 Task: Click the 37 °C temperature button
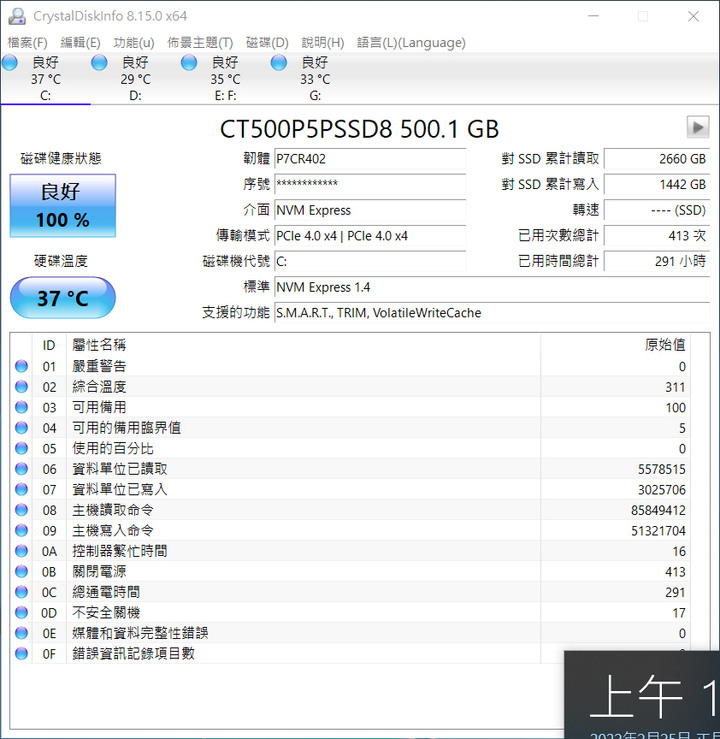tap(63, 298)
